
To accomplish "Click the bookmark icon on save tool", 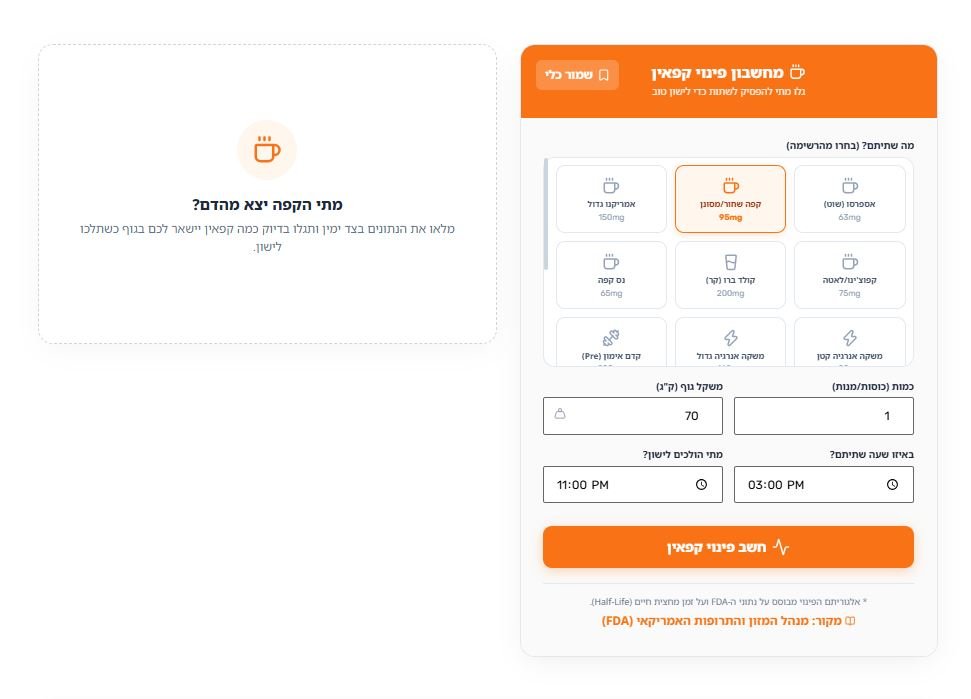I will click(604, 75).
